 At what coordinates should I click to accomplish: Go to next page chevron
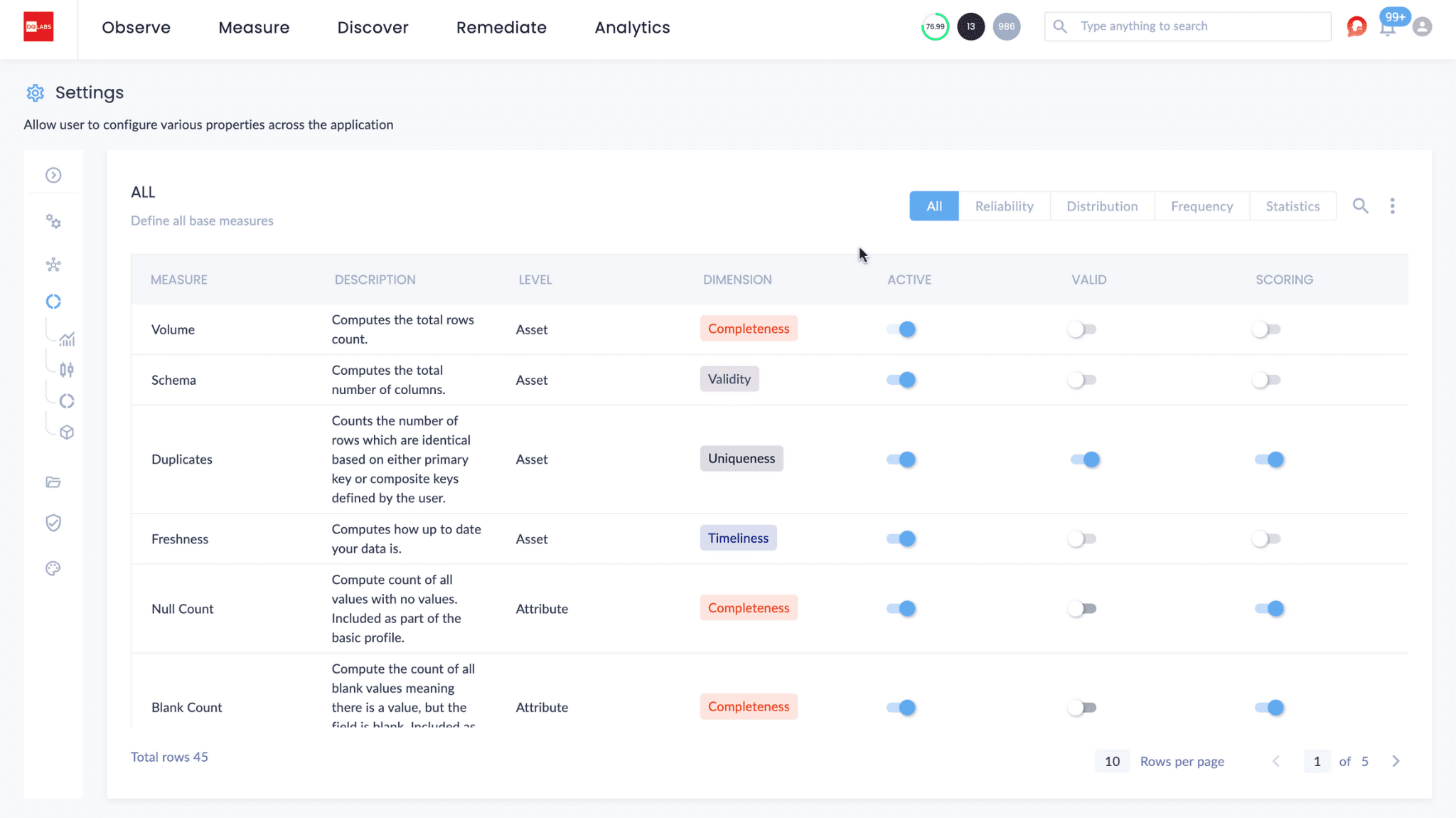1396,761
